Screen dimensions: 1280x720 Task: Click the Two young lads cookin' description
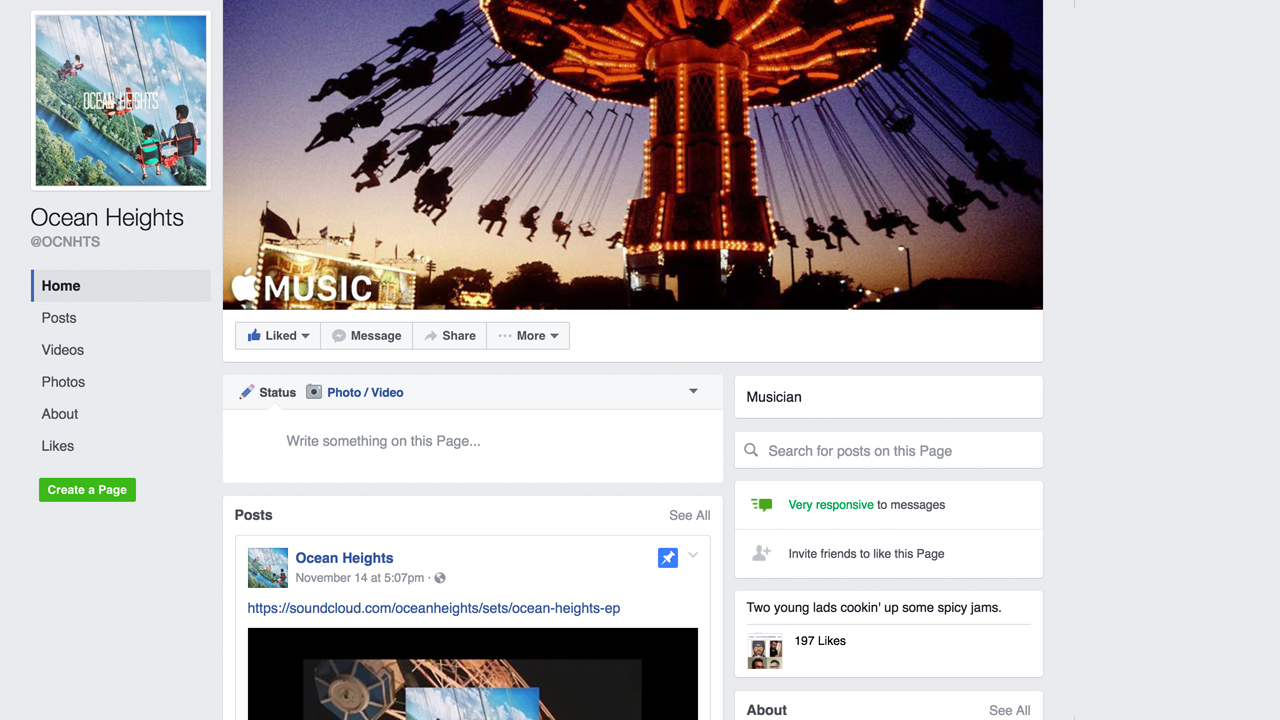click(874, 607)
